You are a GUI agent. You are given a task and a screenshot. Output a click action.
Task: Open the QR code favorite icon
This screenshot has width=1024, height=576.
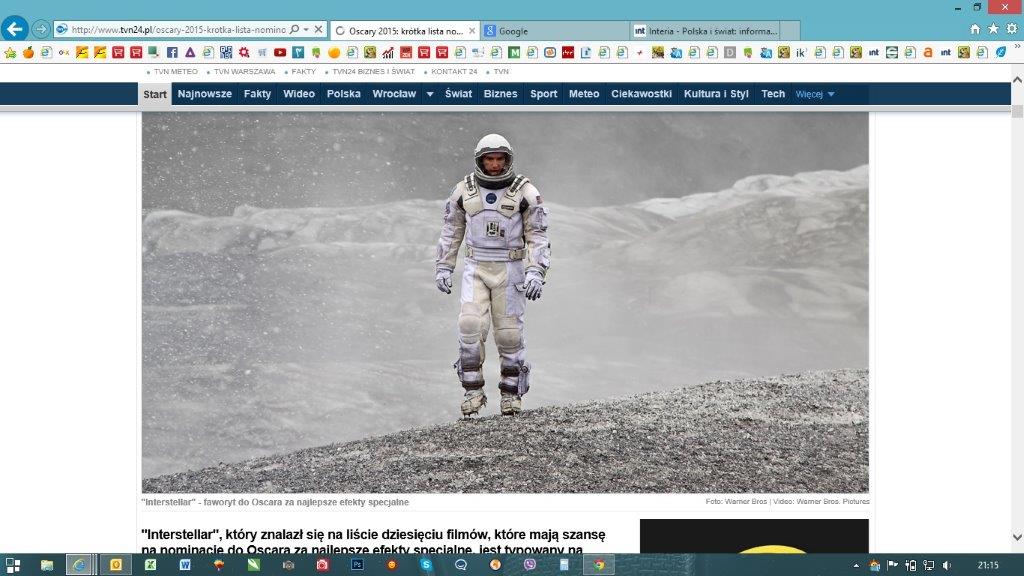[226, 52]
